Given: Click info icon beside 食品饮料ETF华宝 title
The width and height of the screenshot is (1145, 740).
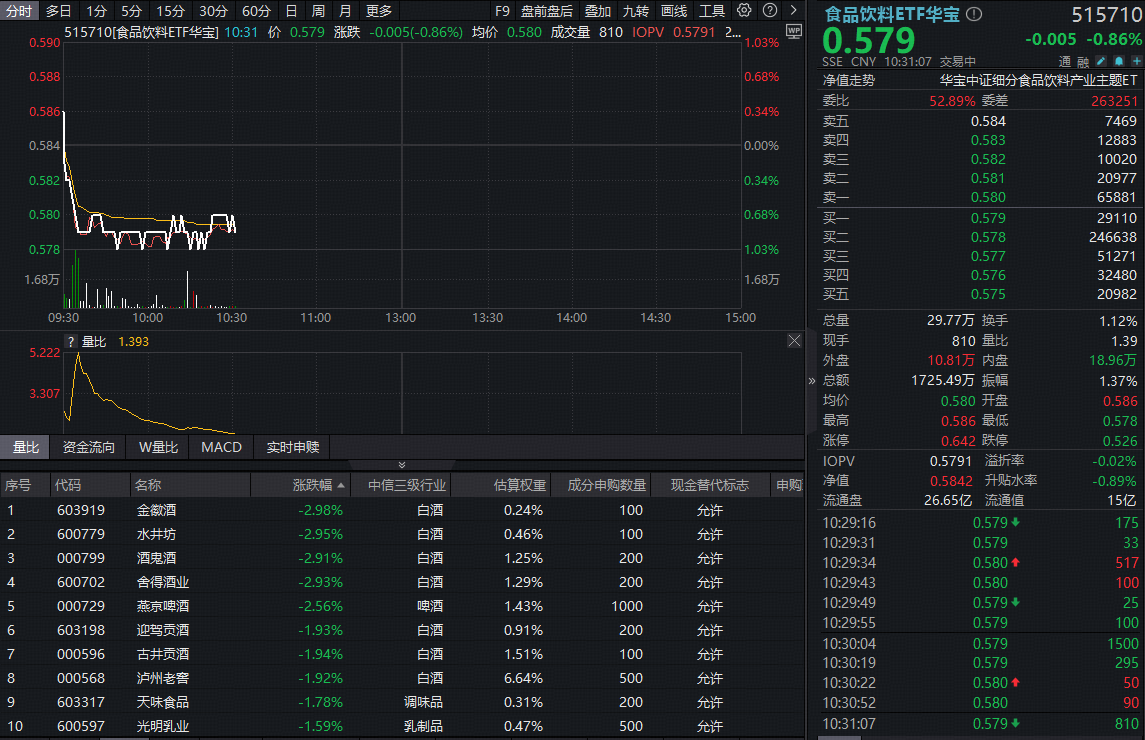Looking at the screenshot, I should (975, 15).
